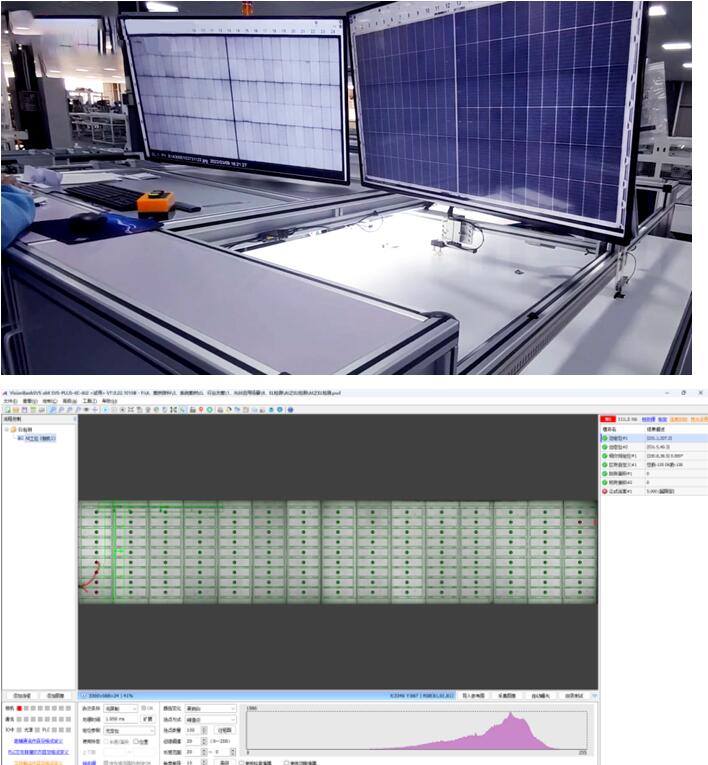Click the 过程图 button

pos(224,730)
